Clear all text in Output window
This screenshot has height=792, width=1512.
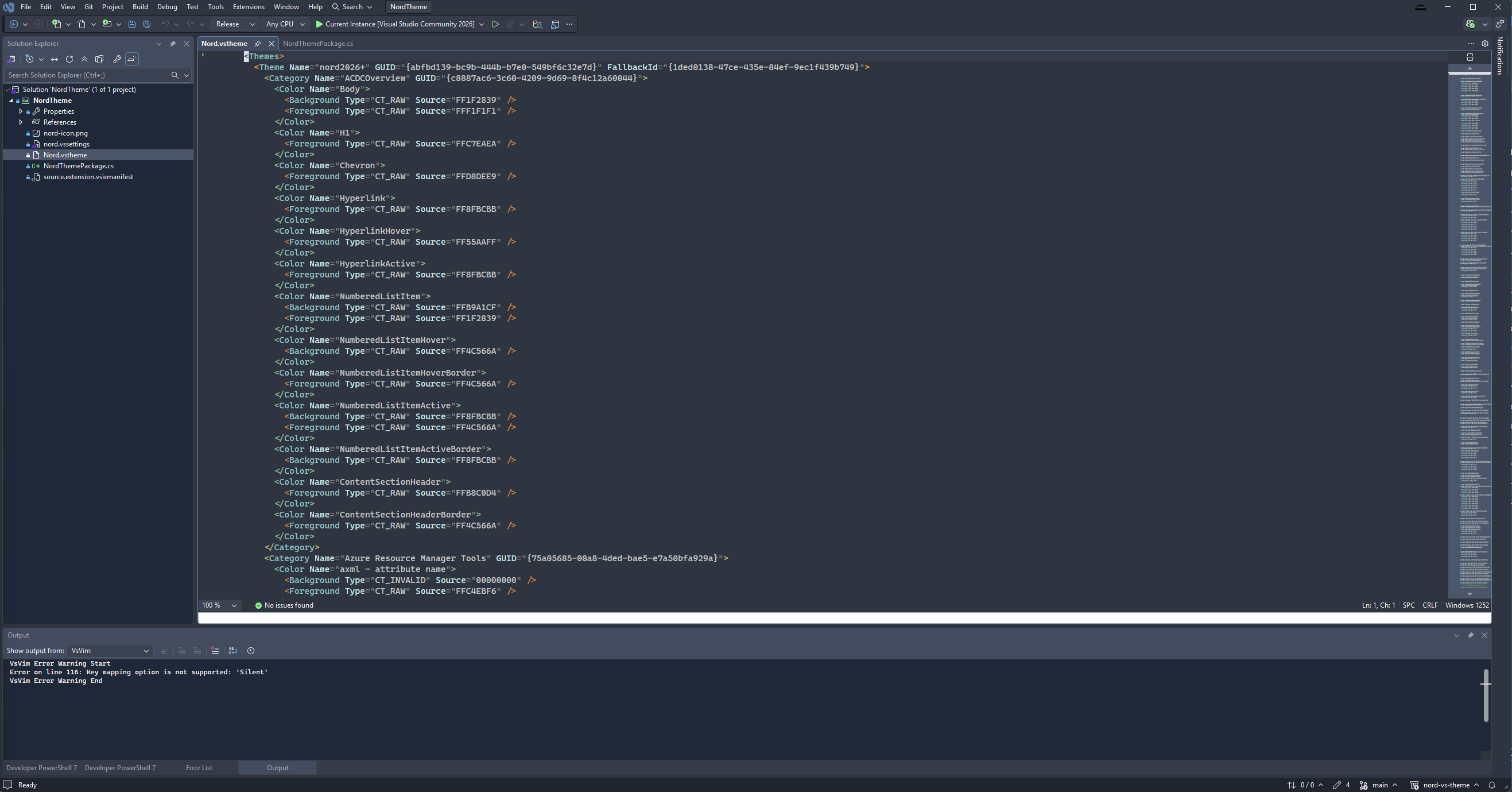click(215, 651)
